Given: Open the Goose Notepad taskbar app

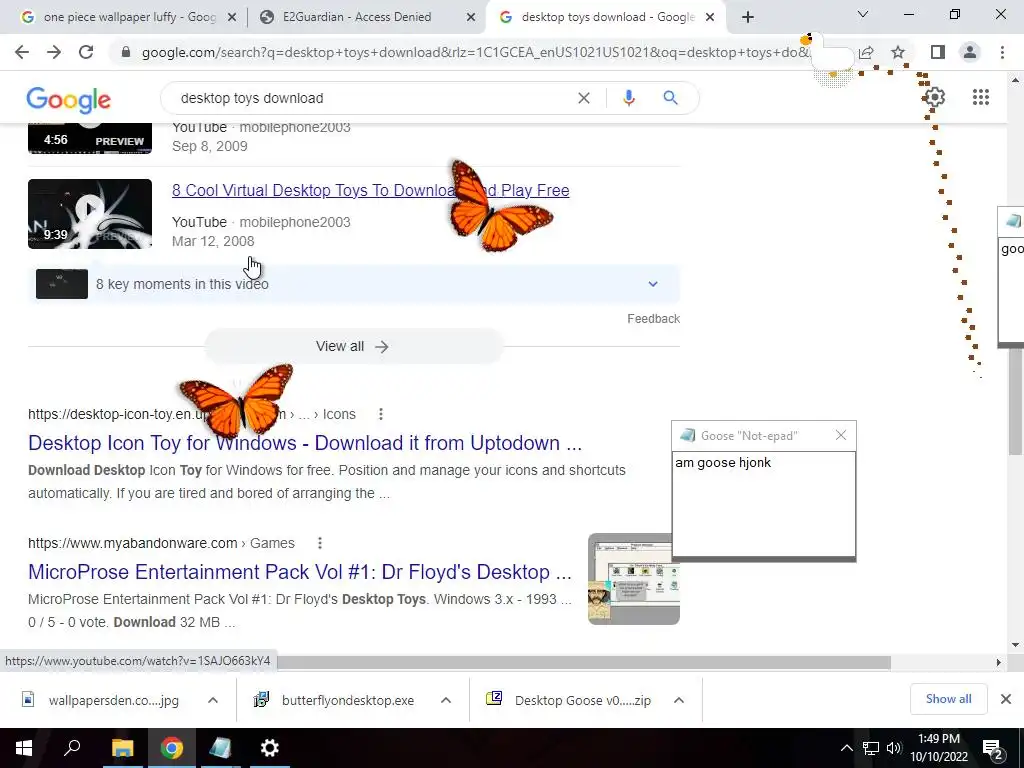Looking at the screenshot, I should [x=220, y=748].
